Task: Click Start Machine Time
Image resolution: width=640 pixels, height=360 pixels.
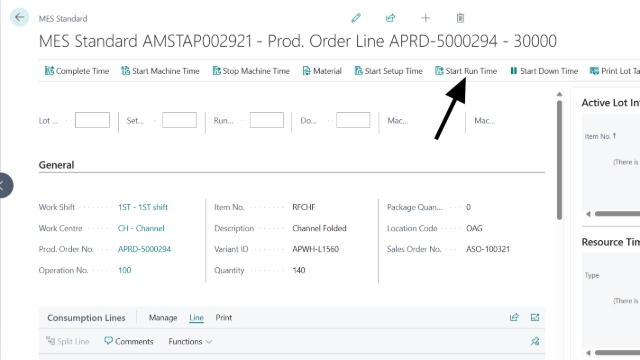Action: point(160,71)
